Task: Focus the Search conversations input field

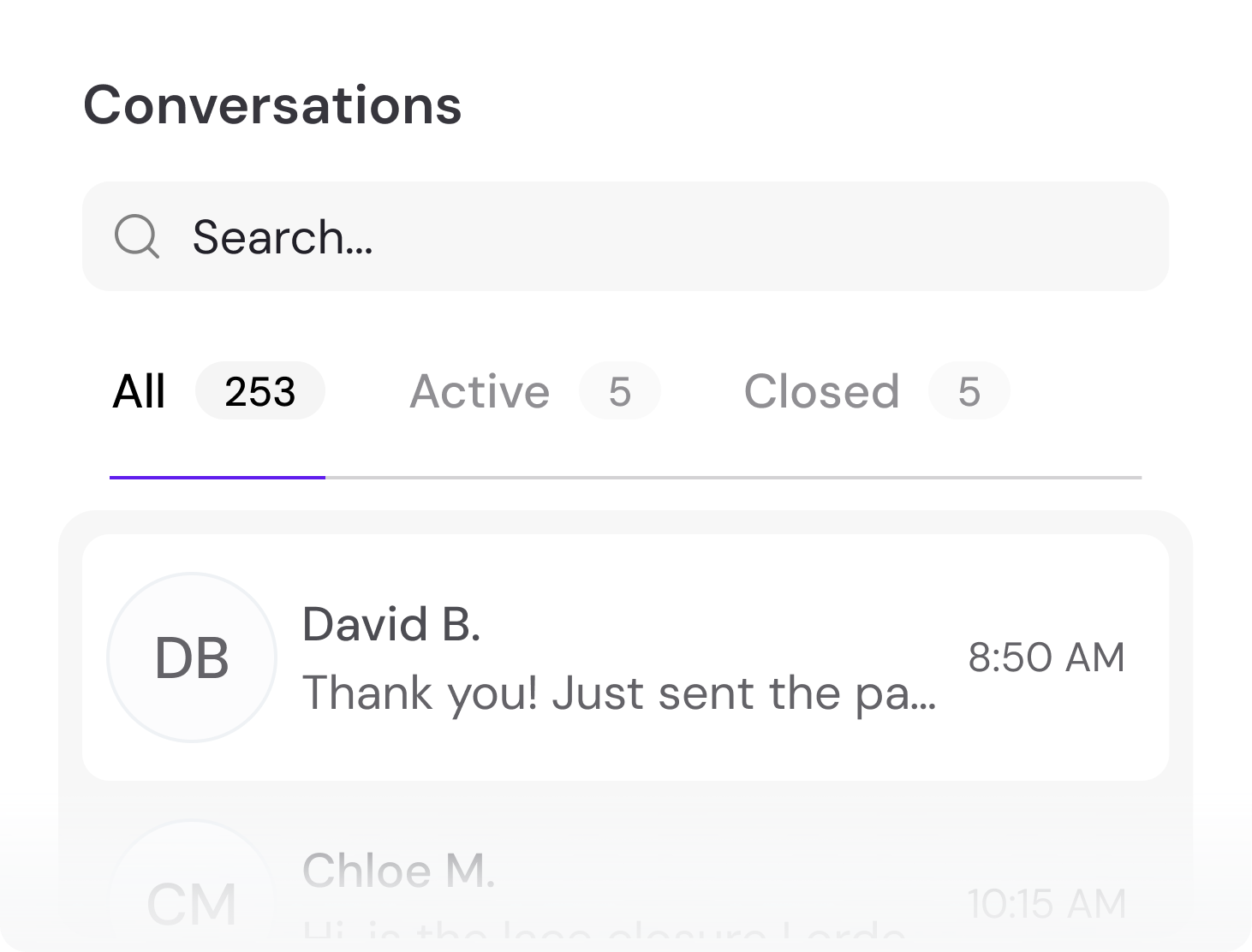Action: 651,236
